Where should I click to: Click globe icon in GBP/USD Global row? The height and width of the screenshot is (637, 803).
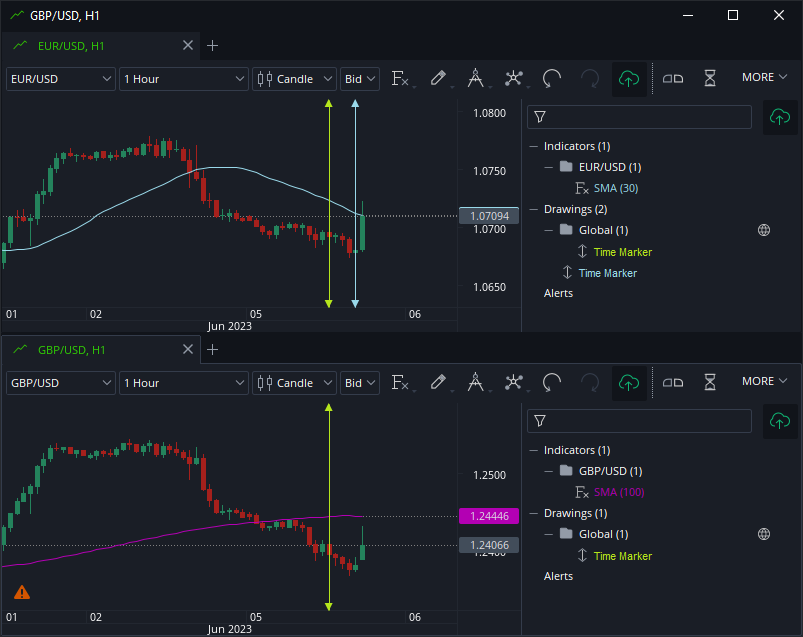[x=764, y=535]
